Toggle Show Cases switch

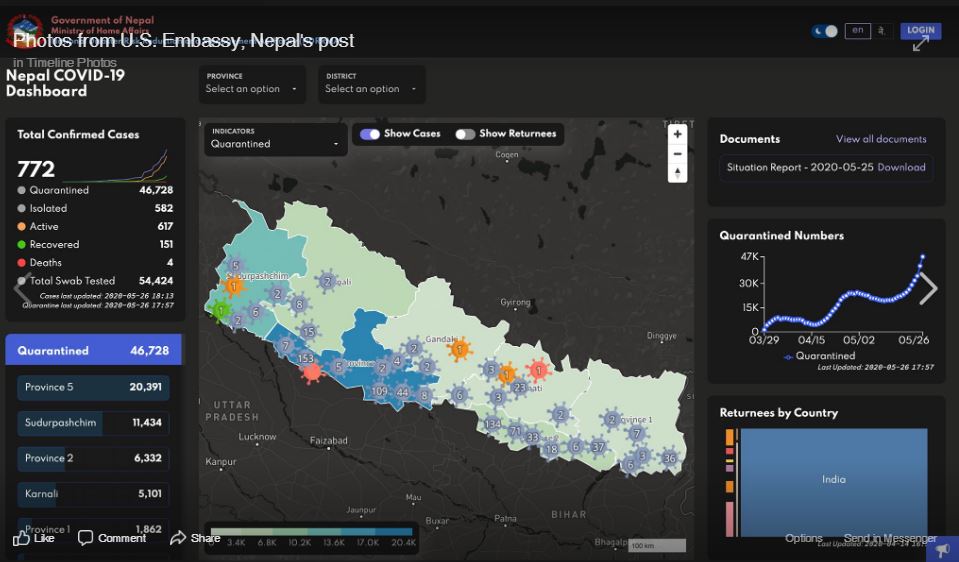click(369, 134)
